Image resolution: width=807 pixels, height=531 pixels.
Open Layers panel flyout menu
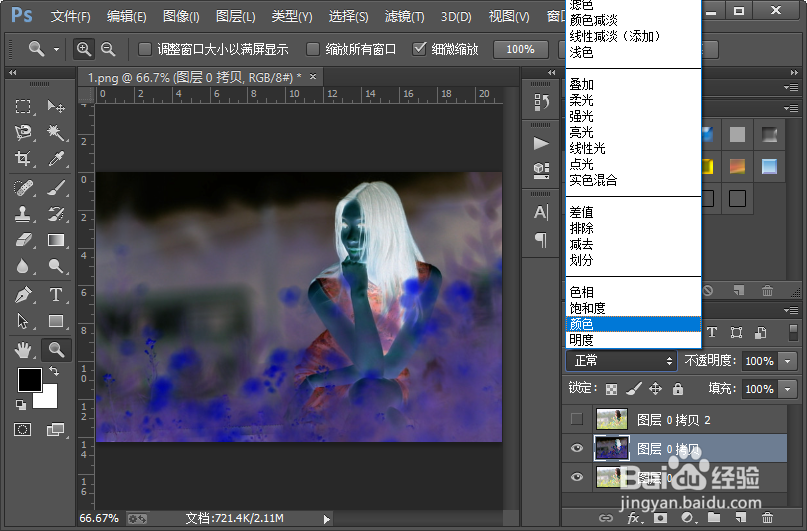click(x=793, y=310)
